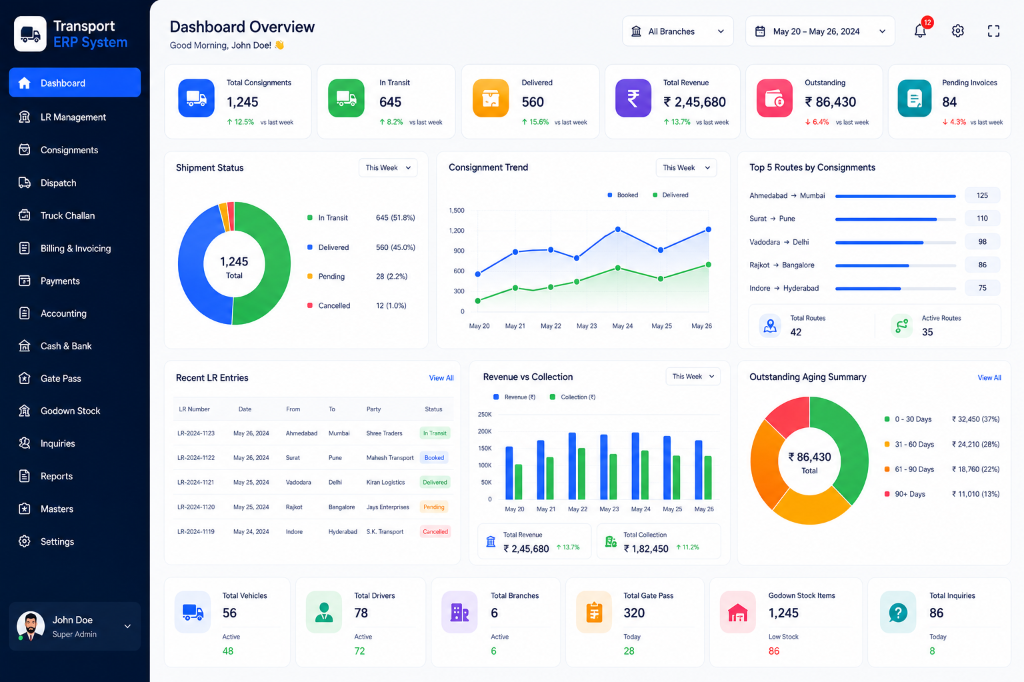Click the Delivered orange box icon
Viewport: 1024px width, 682px height.
[490, 98]
